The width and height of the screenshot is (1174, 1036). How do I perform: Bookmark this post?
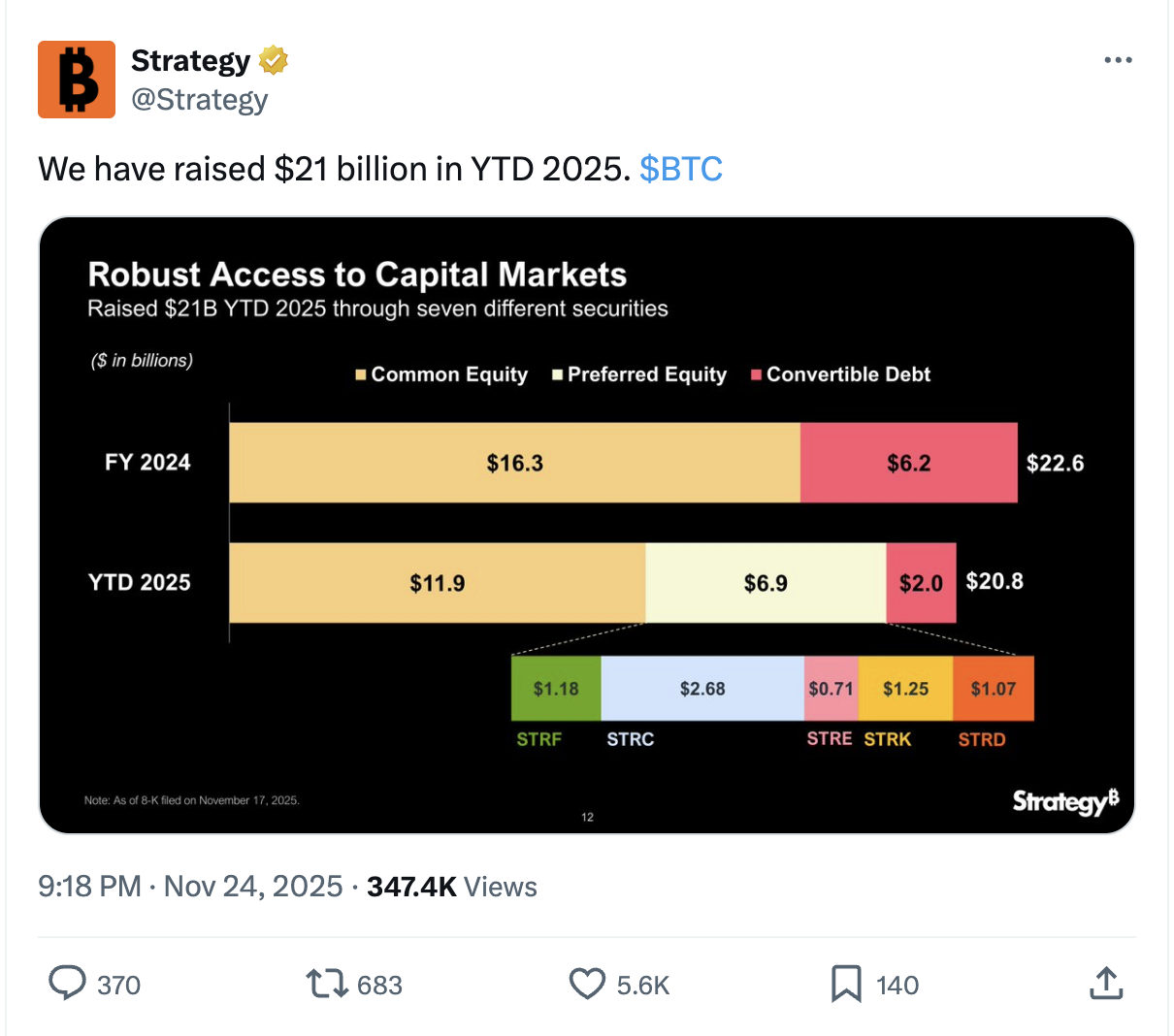pos(845,984)
